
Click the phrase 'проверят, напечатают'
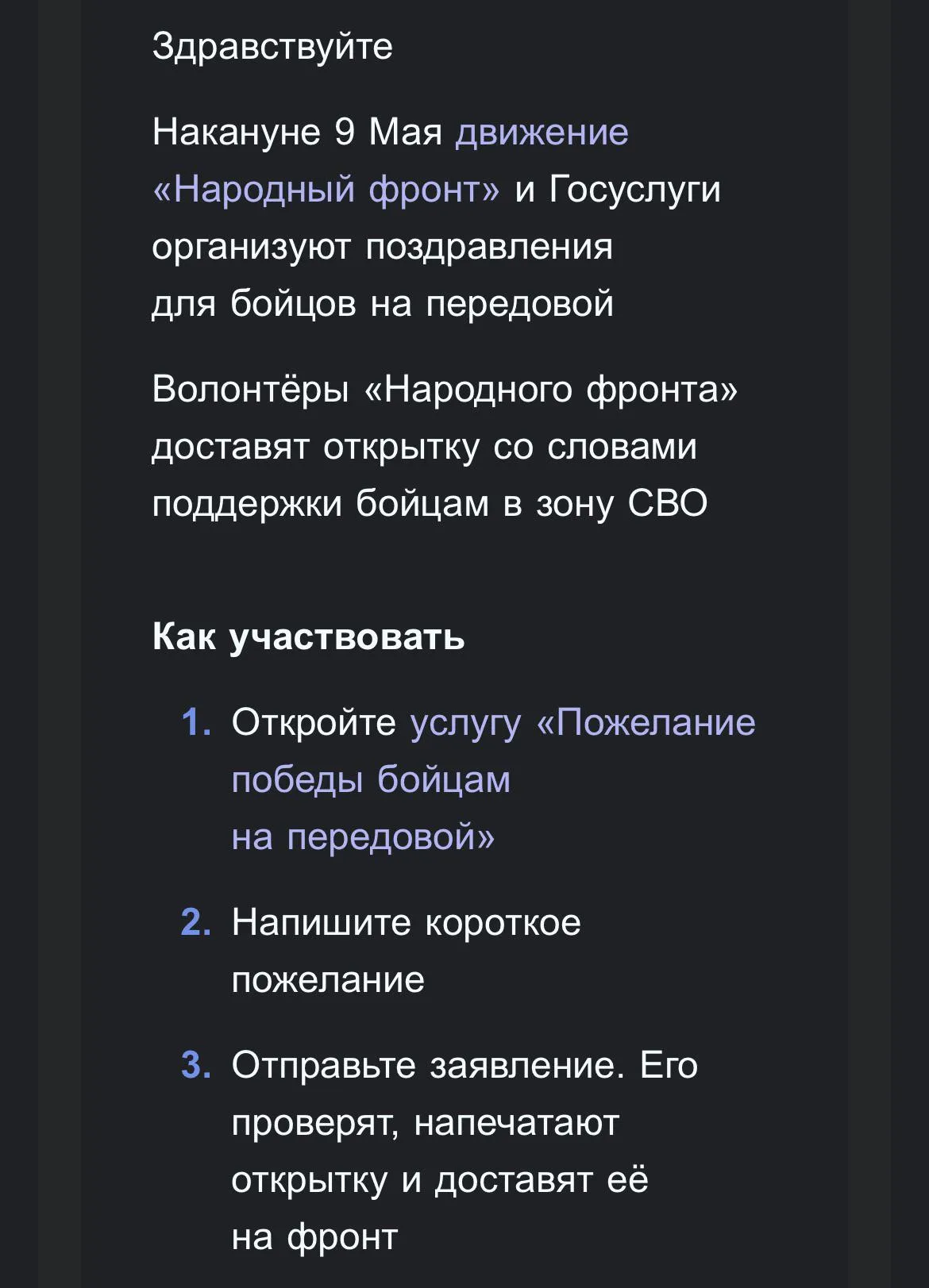click(425, 1122)
